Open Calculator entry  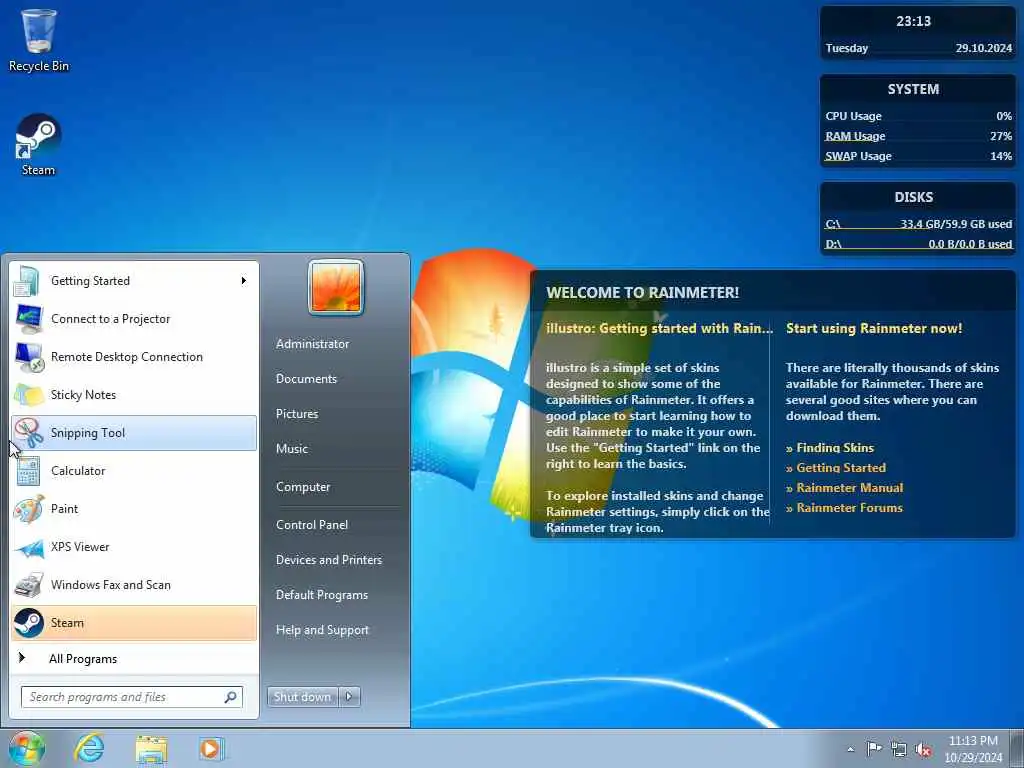[x=134, y=471]
